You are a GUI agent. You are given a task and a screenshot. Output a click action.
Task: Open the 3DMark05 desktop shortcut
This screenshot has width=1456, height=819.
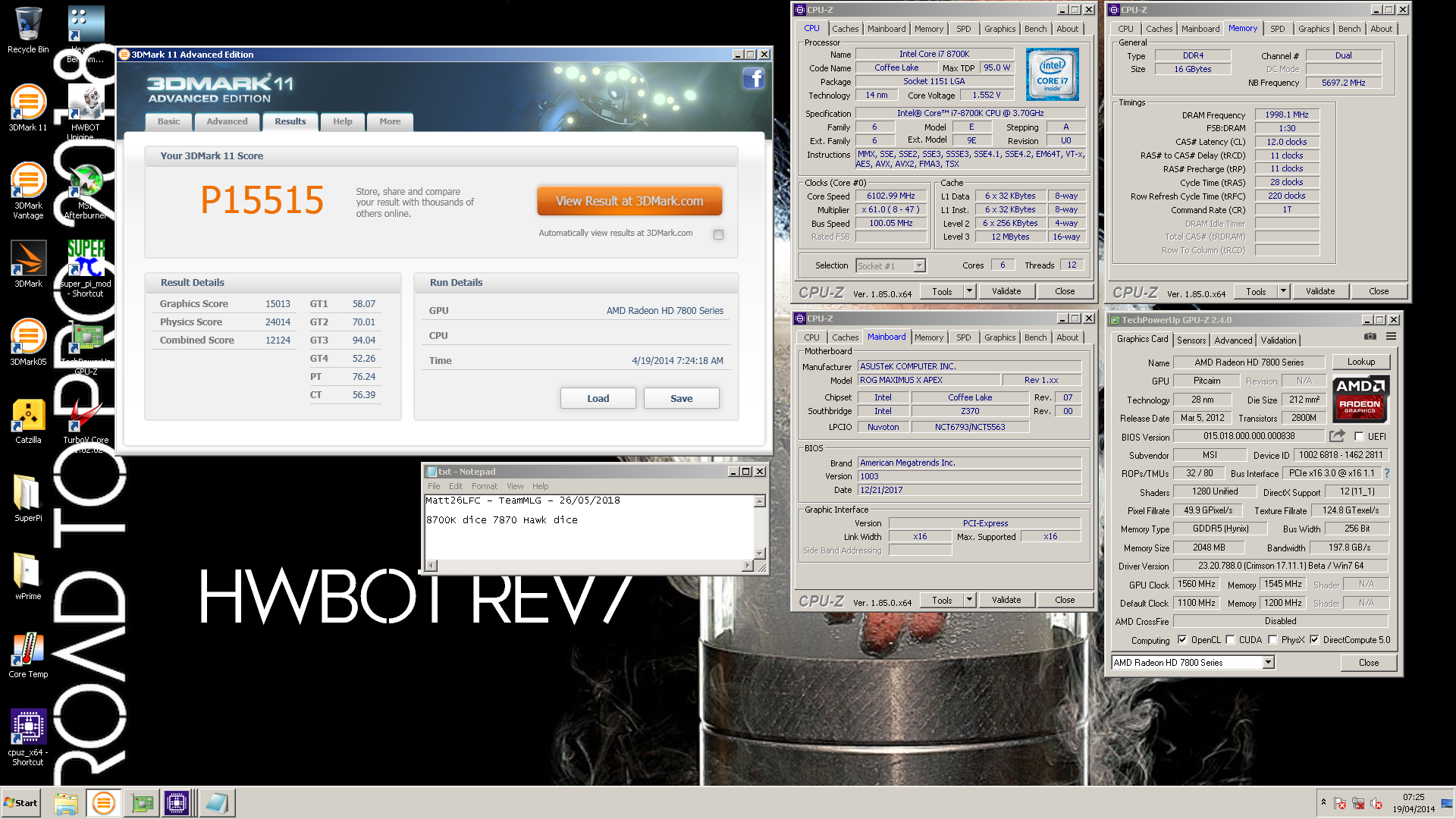pyautogui.click(x=28, y=342)
